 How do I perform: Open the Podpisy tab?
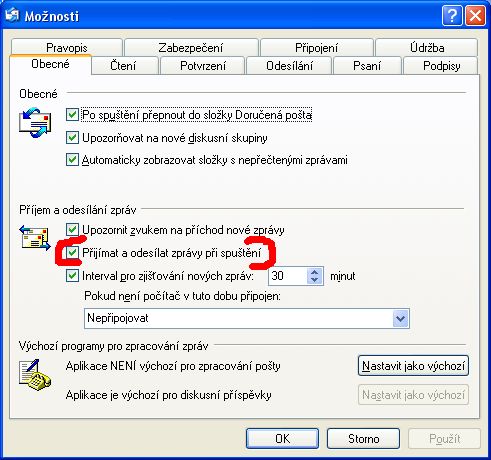point(441,66)
